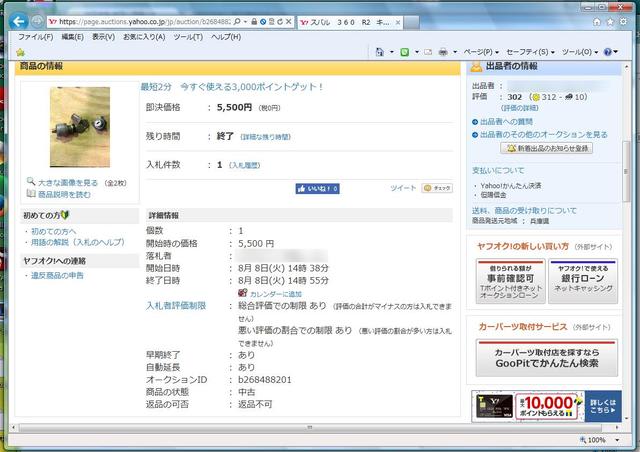The width and height of the screenshot is (640, 452).
Task: Click the printer icon in toolbar
Action: [x=442, y=52]
